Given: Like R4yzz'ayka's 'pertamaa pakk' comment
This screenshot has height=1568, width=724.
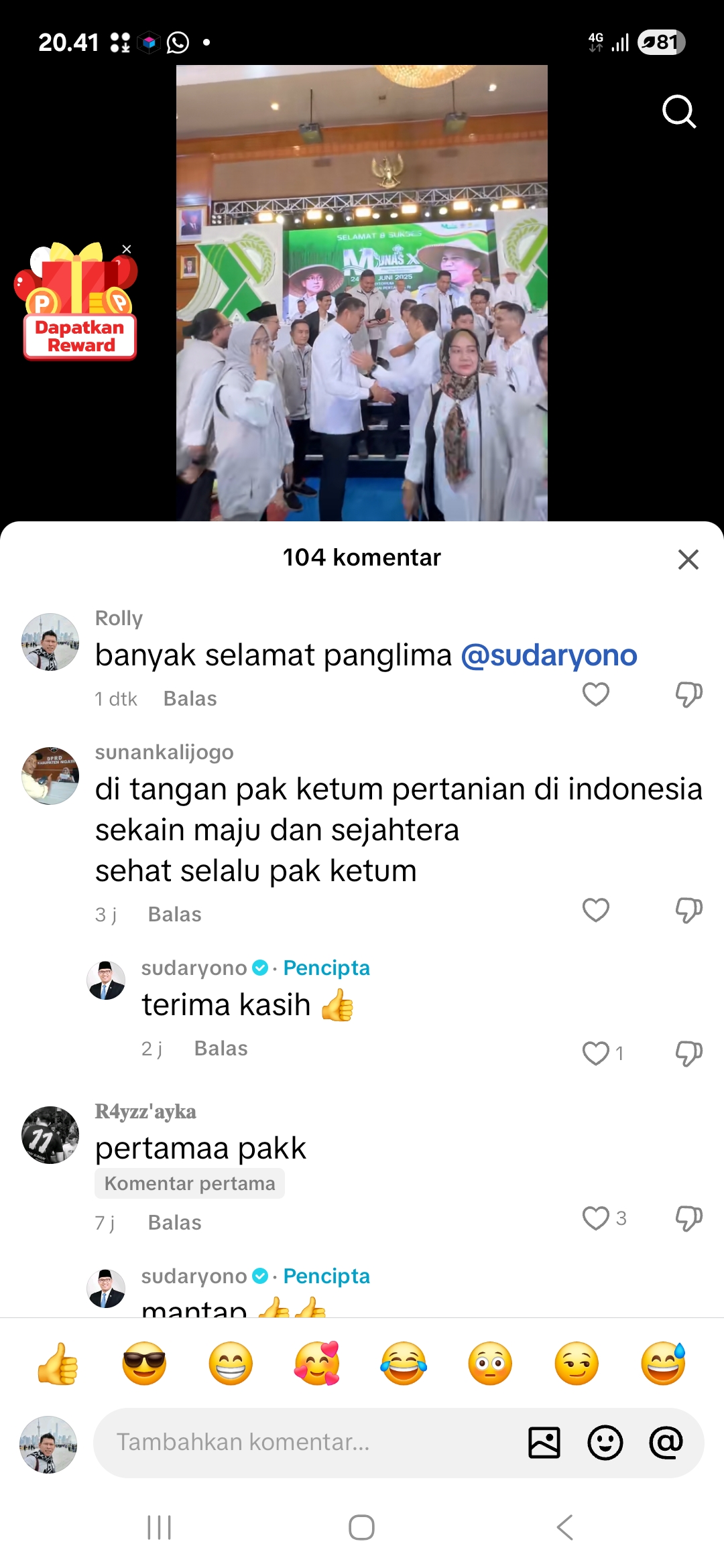Looking at the screenshot, I should click(595, 1218).
